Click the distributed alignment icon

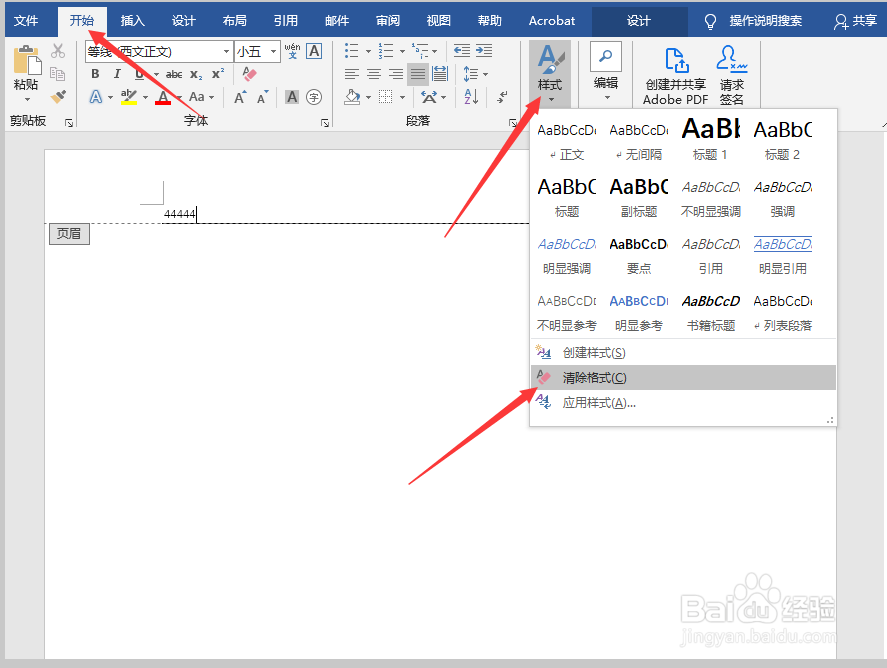coord(440,74)
